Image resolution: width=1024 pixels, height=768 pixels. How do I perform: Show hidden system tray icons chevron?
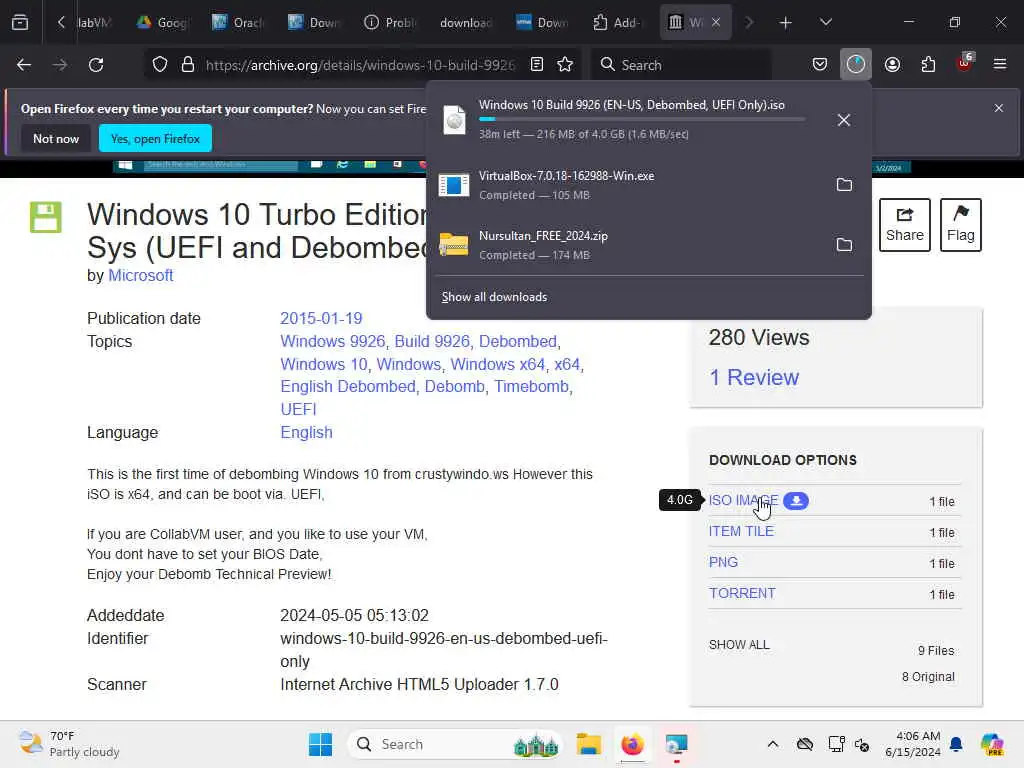pos(773,744)
